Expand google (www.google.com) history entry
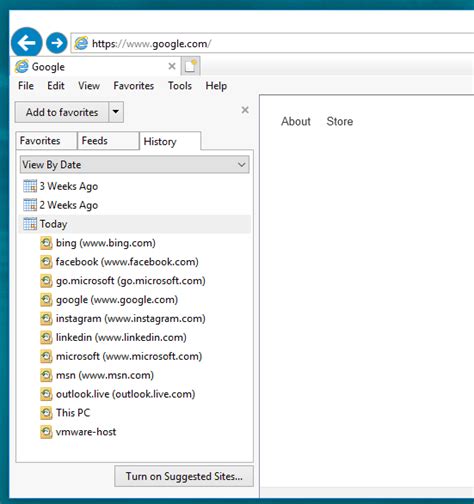The width and height of the screenshot is (474, 504). tap(117, 300)
